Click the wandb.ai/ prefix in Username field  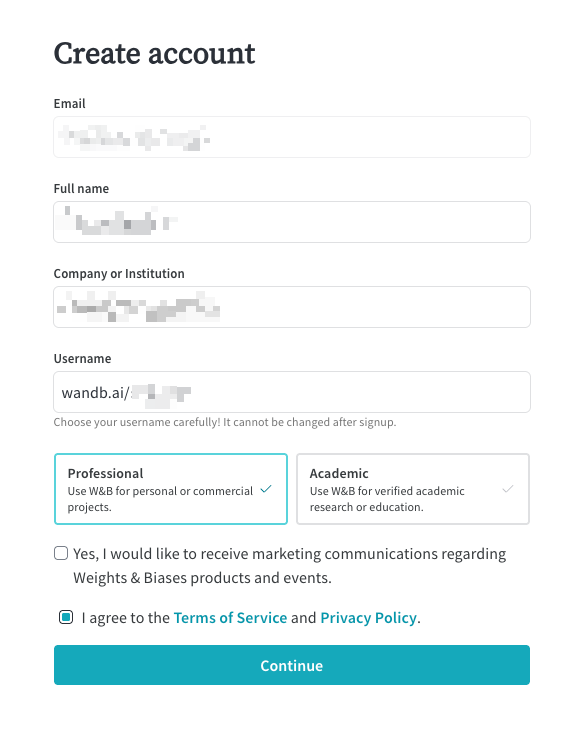[x=95, y=393]
